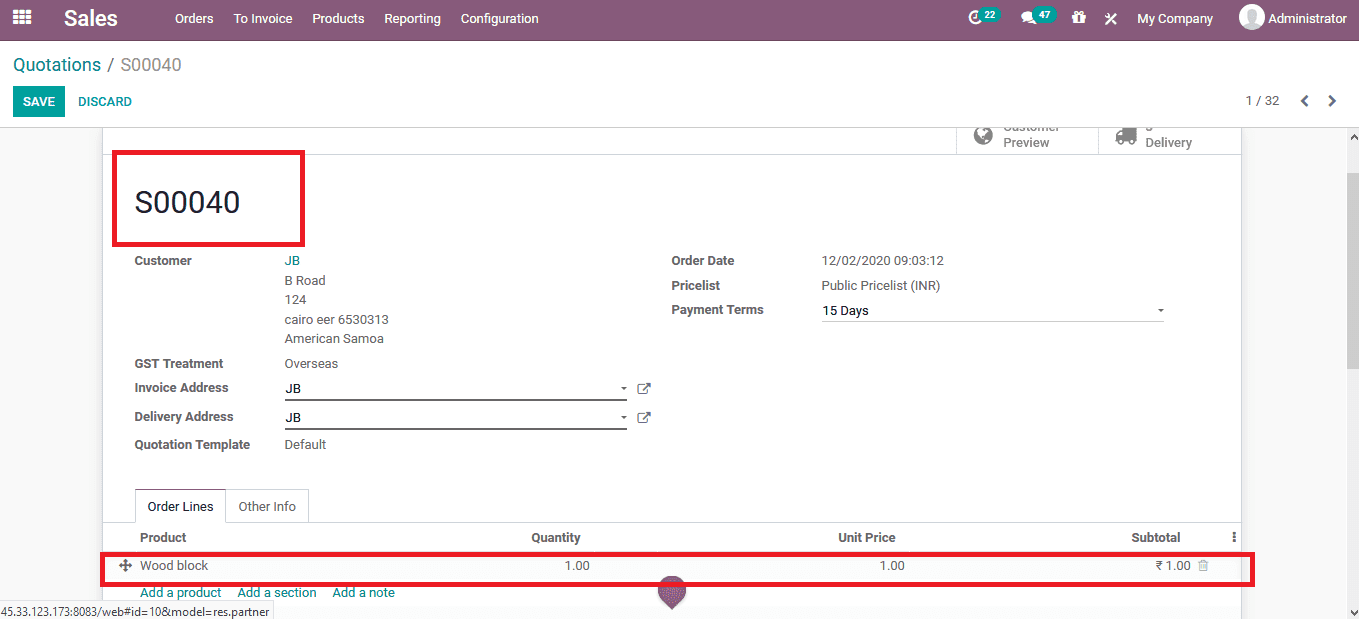This screenshot has height=619, width=1359.
Task: Open the Configuration menu
Action: click(499, 19)
